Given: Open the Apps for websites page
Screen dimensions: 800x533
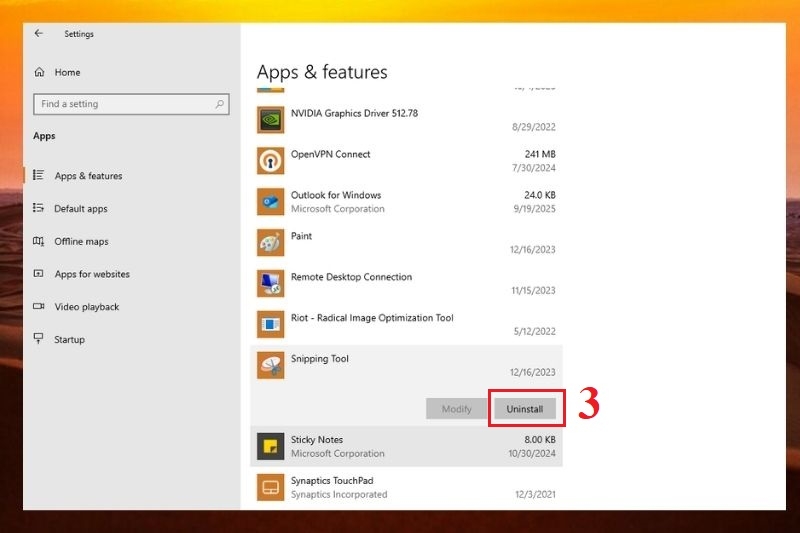Looking at the screenshot, I should [x=92, y=274].
